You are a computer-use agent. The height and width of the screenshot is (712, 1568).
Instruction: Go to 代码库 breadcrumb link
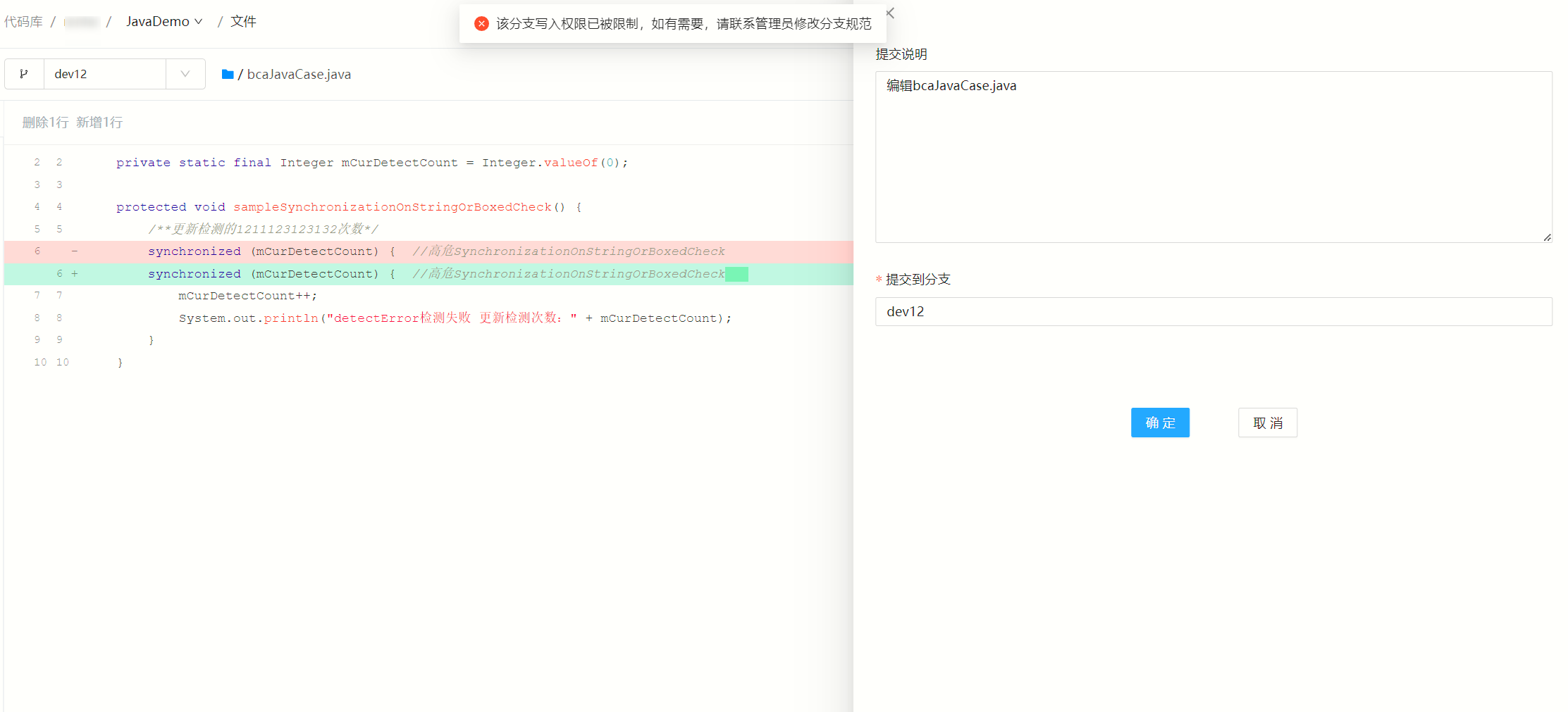click(x=23, y=22)
